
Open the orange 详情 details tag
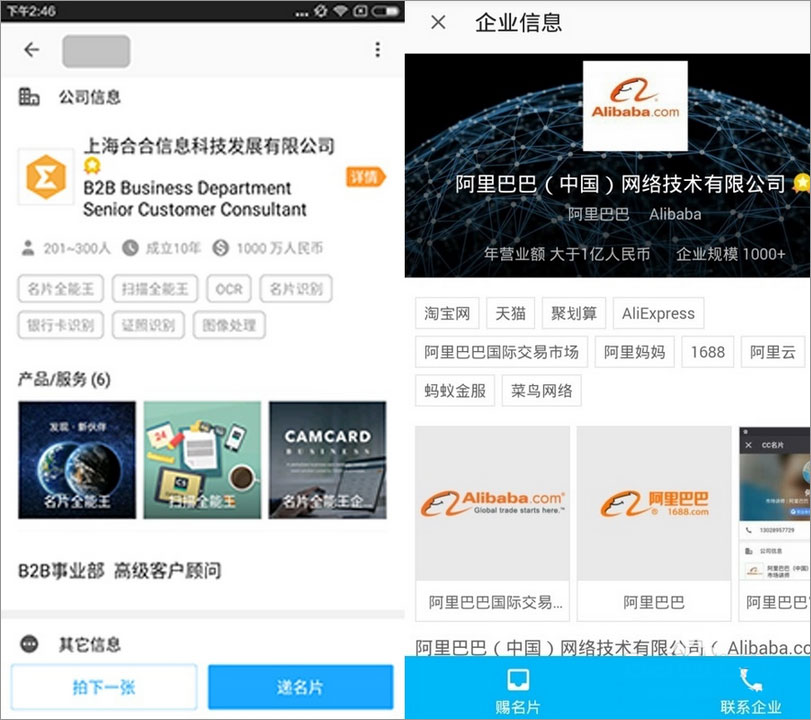[366, 177]
